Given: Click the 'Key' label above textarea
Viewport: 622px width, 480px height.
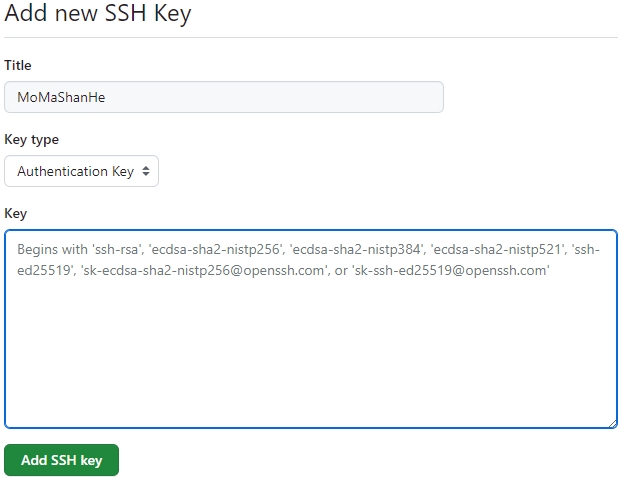Looking at the screenshot, I should point(16,213).
